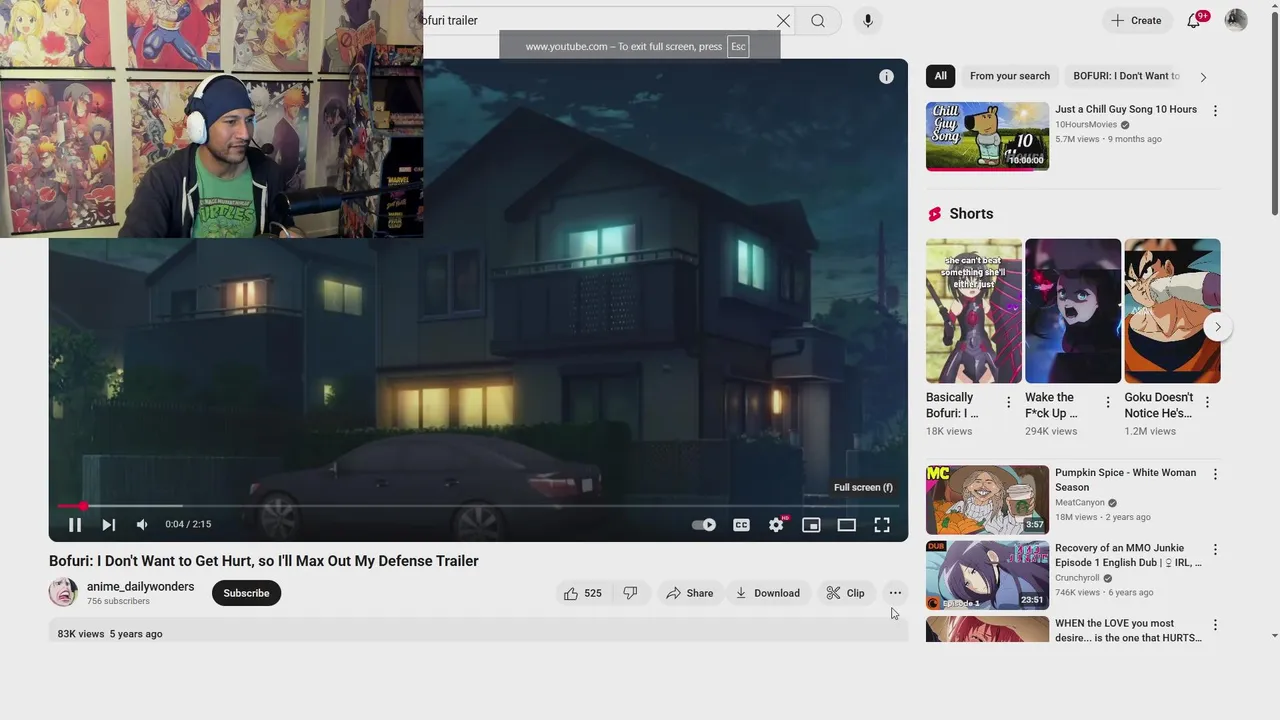The image size is (1280, 720).
Task: Download the video
Action: point(767,593)
